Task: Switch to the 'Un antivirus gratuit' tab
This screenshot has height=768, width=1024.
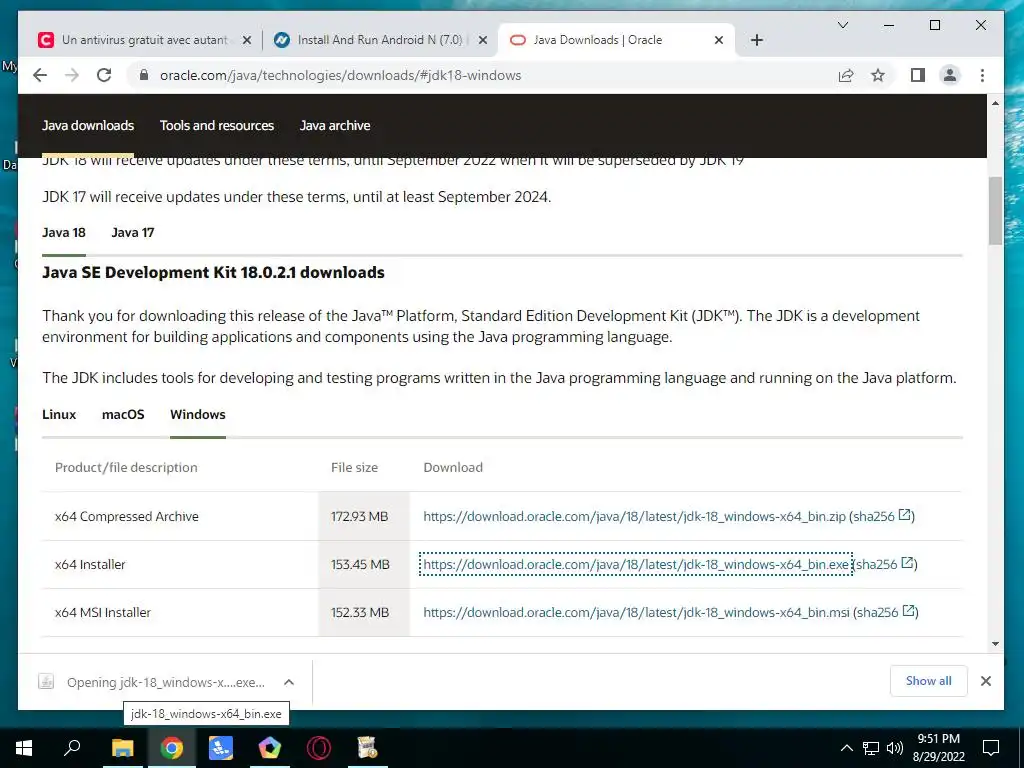Action: [144, 40]
